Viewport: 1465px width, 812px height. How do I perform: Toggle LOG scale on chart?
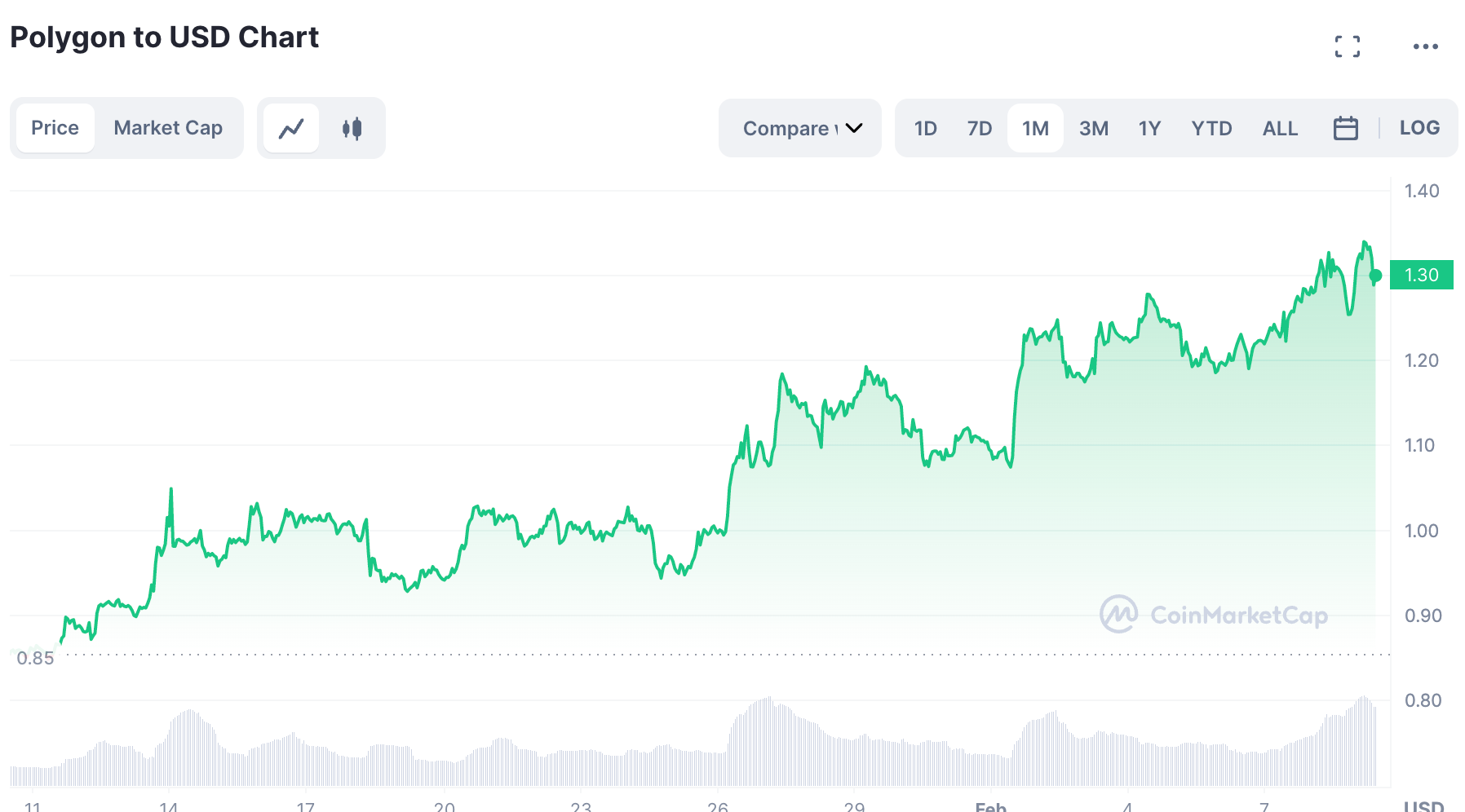click(1419, 128)
